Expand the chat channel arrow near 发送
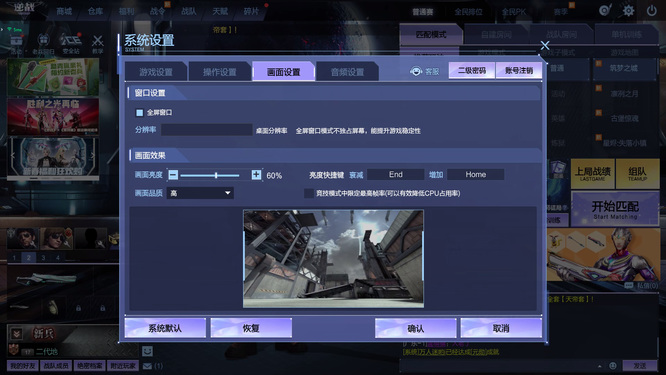Screen dimensions: 666x375 pos(599,366)
